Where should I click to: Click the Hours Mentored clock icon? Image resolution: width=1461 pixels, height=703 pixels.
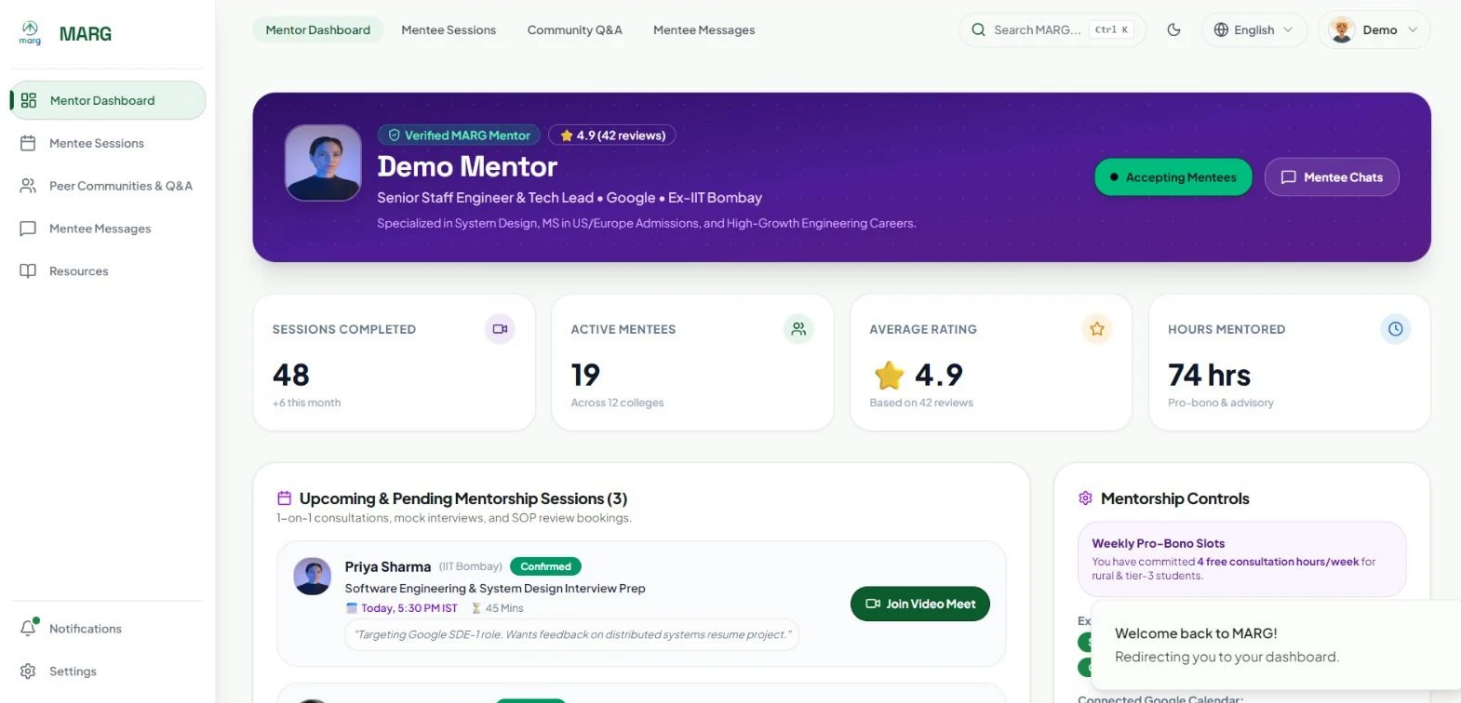click(x=1395, y=329)
